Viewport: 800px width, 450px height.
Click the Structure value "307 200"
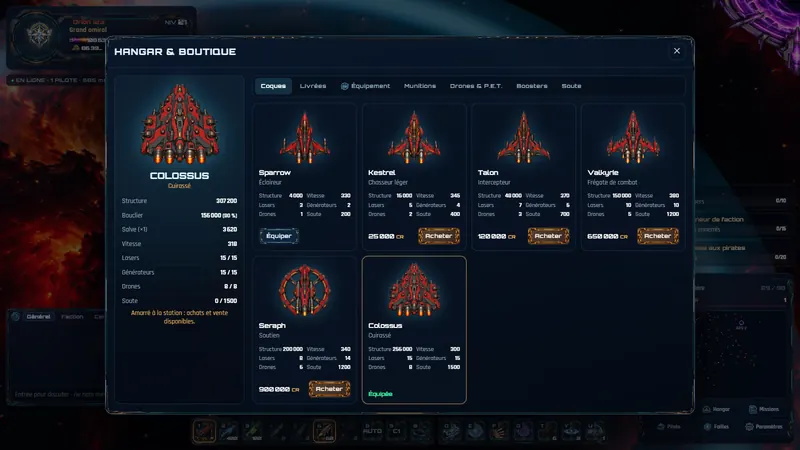pyautogui.click(x=227, y=201)
